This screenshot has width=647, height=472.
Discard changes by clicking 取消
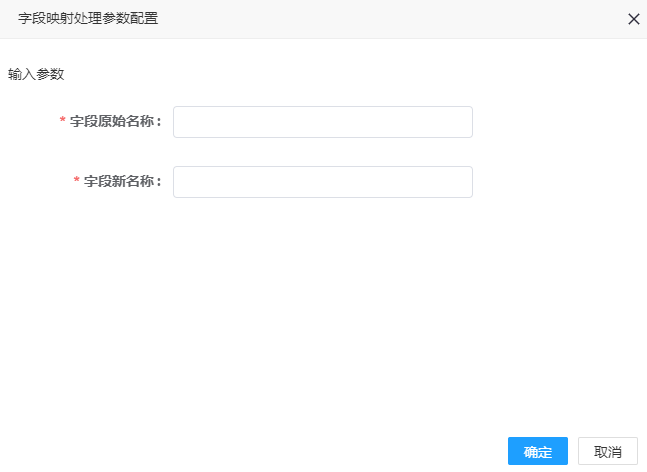pos(608,451)
